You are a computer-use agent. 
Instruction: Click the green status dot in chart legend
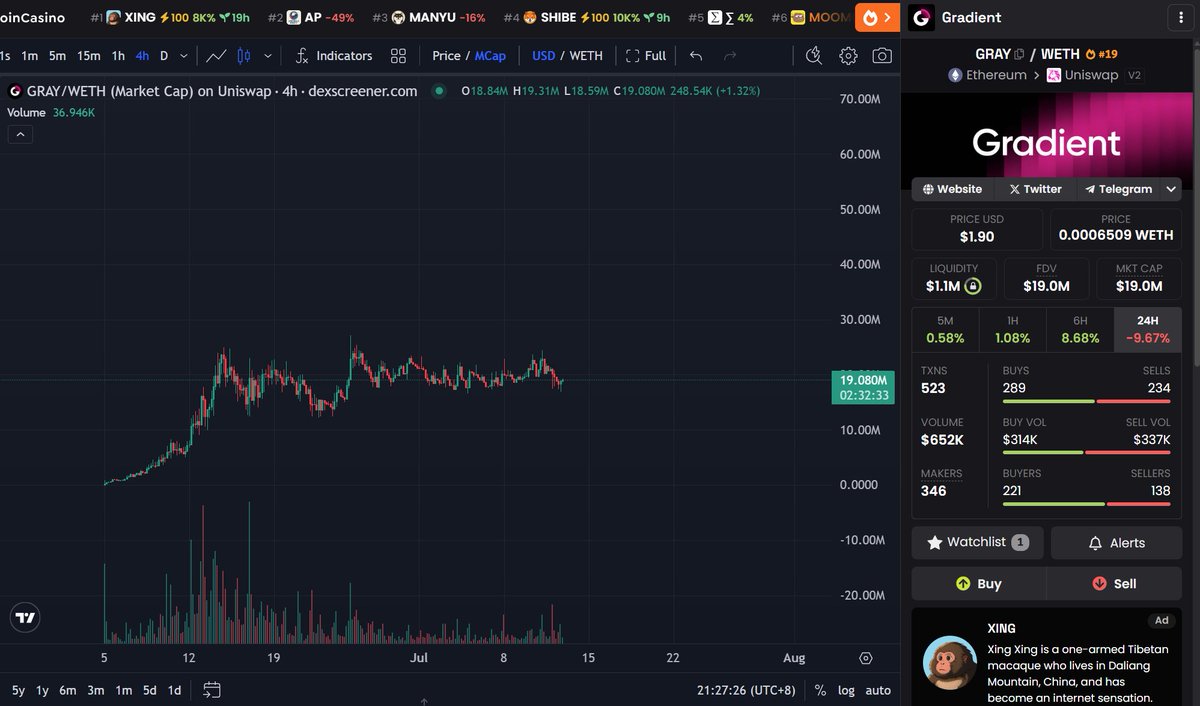point(438,91)
